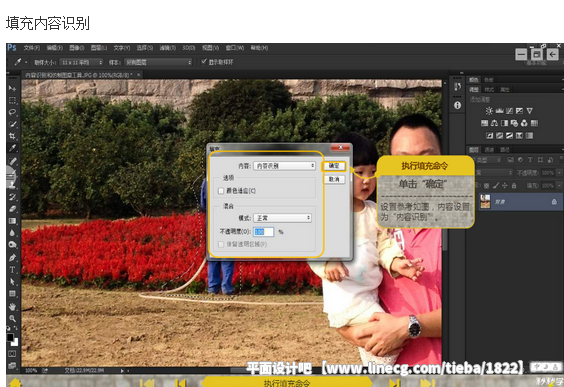Open the History panel icon

click(458, 87)
